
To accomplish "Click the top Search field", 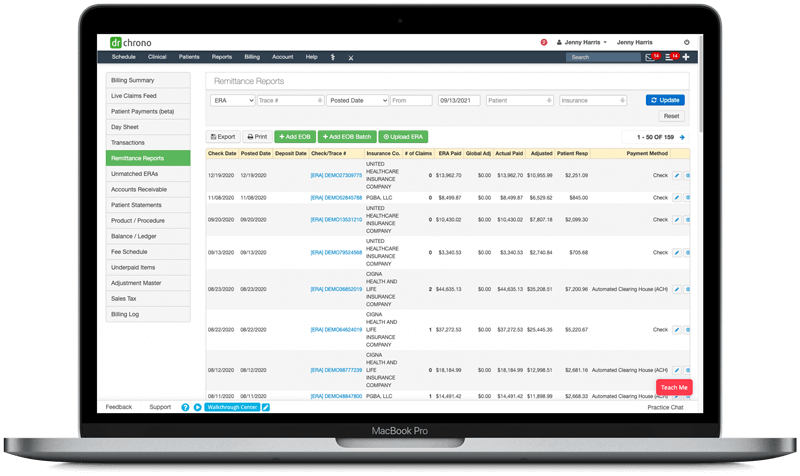I will (603, 57).
